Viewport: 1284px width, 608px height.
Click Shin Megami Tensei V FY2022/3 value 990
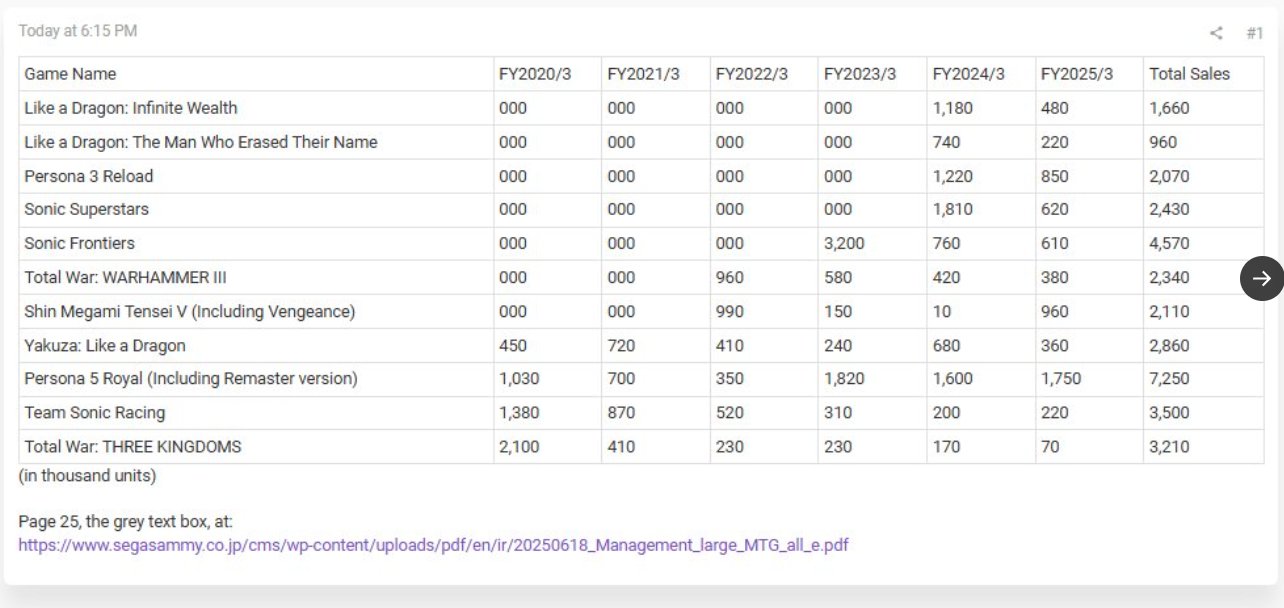tap(730, 311)
